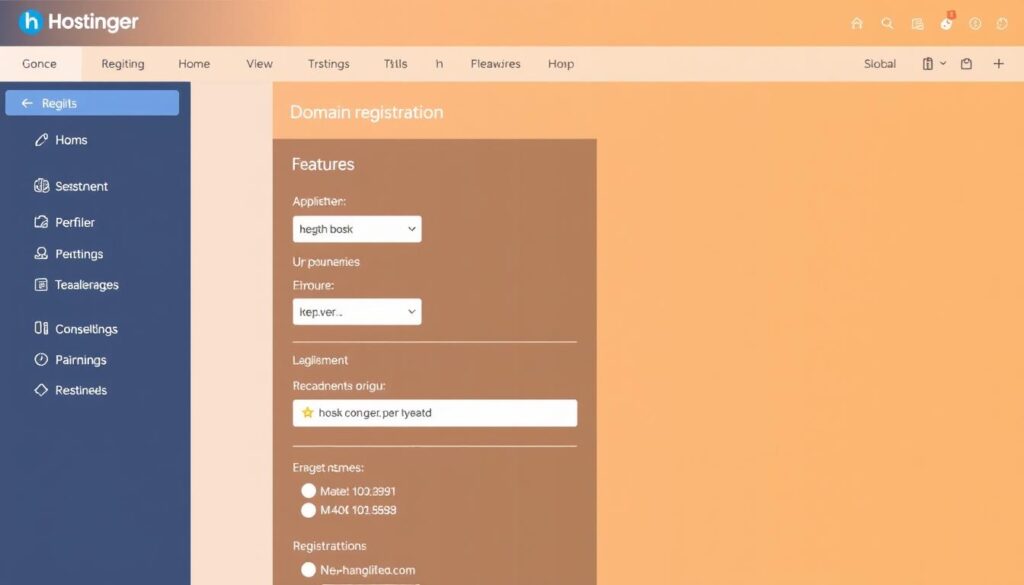
Task: Switch to the Regiting menu item
Action: coord(122,63)
